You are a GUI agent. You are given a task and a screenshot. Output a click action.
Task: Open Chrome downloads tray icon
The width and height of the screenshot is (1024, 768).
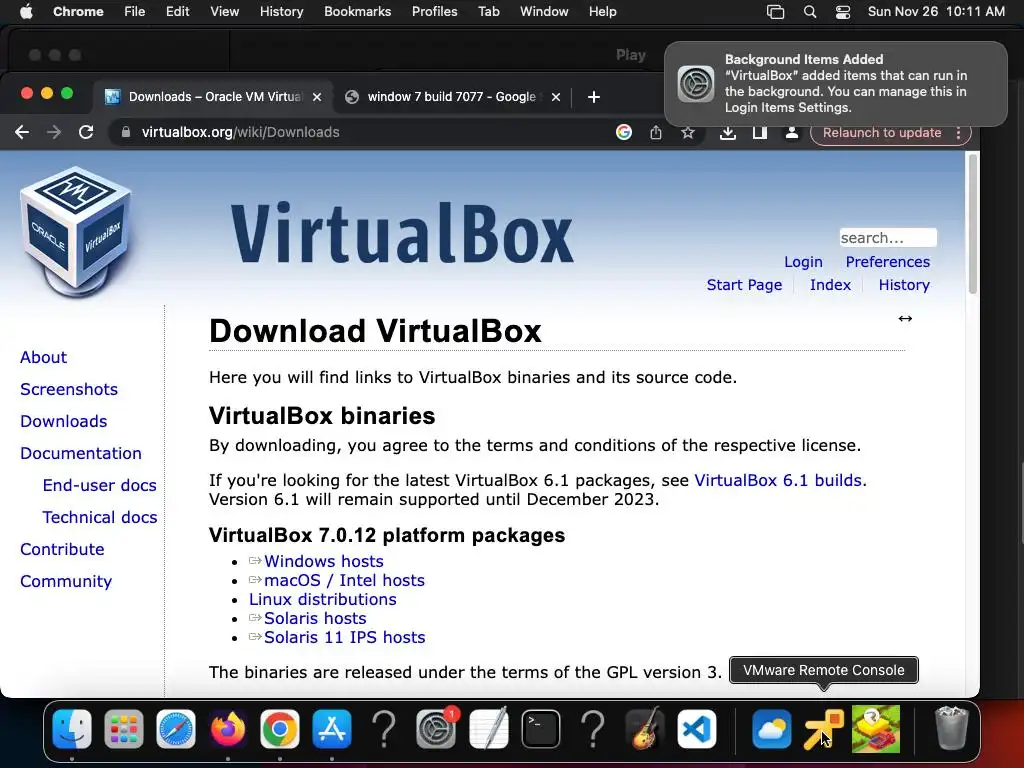point(728,133)
